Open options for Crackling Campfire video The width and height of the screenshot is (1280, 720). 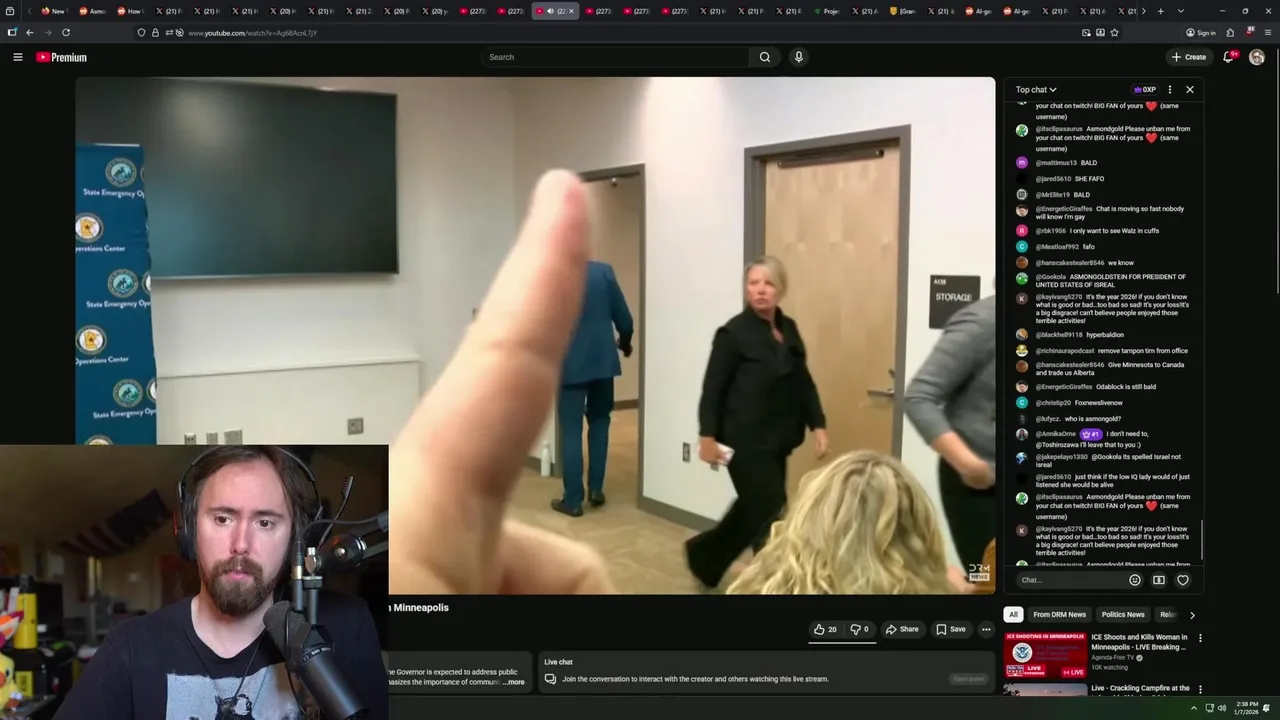(1200, 689)
